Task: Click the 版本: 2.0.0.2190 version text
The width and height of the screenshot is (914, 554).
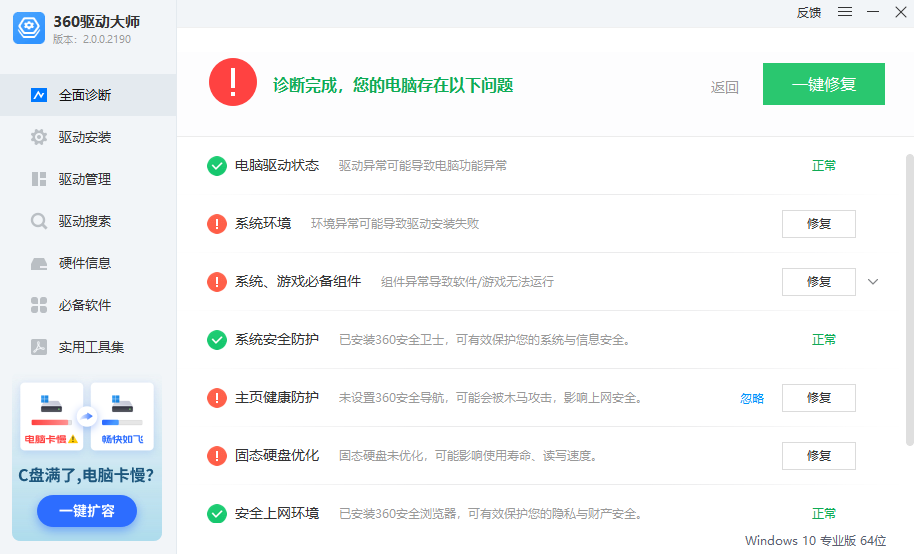Action: click(x=92, y=39)
